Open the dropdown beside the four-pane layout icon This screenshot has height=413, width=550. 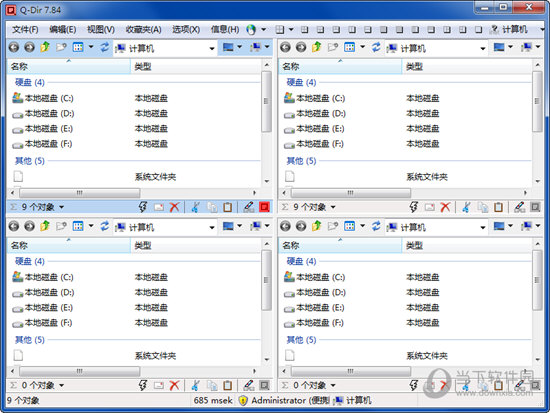click(x=291, y=29)
